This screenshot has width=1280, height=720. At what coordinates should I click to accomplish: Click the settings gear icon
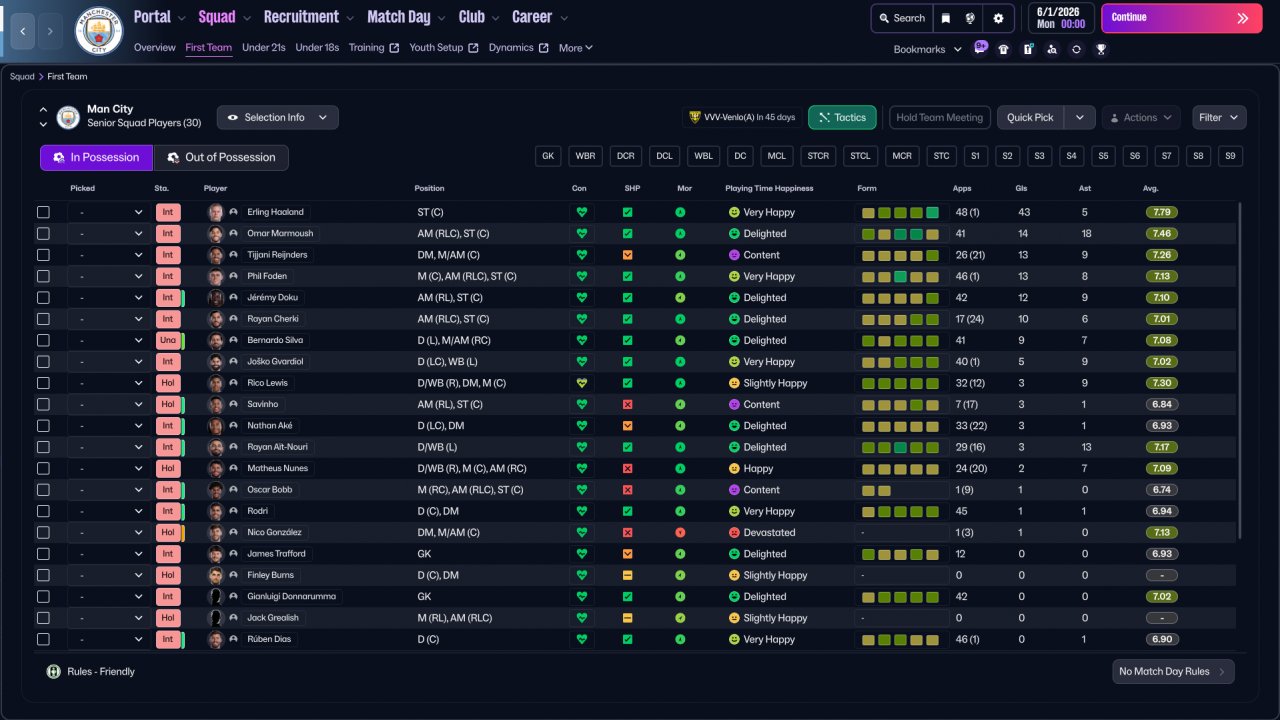click(998, 18)
